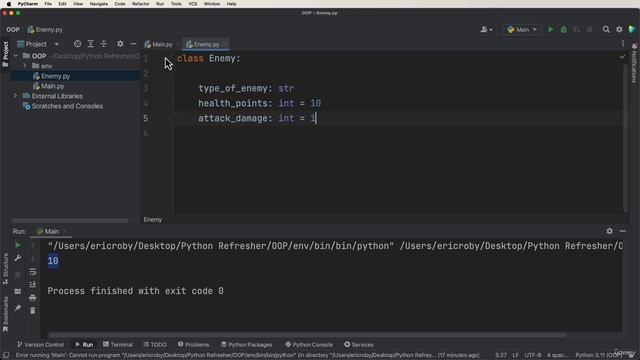Open Run tool window button

84,344
